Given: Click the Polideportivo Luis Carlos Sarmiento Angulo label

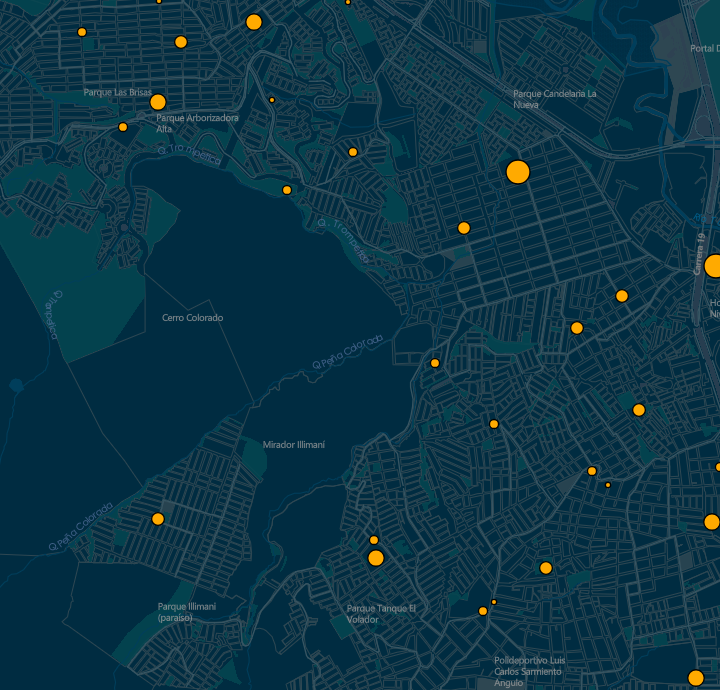Looking at the screenshot, I should click(x=529, y=672).
